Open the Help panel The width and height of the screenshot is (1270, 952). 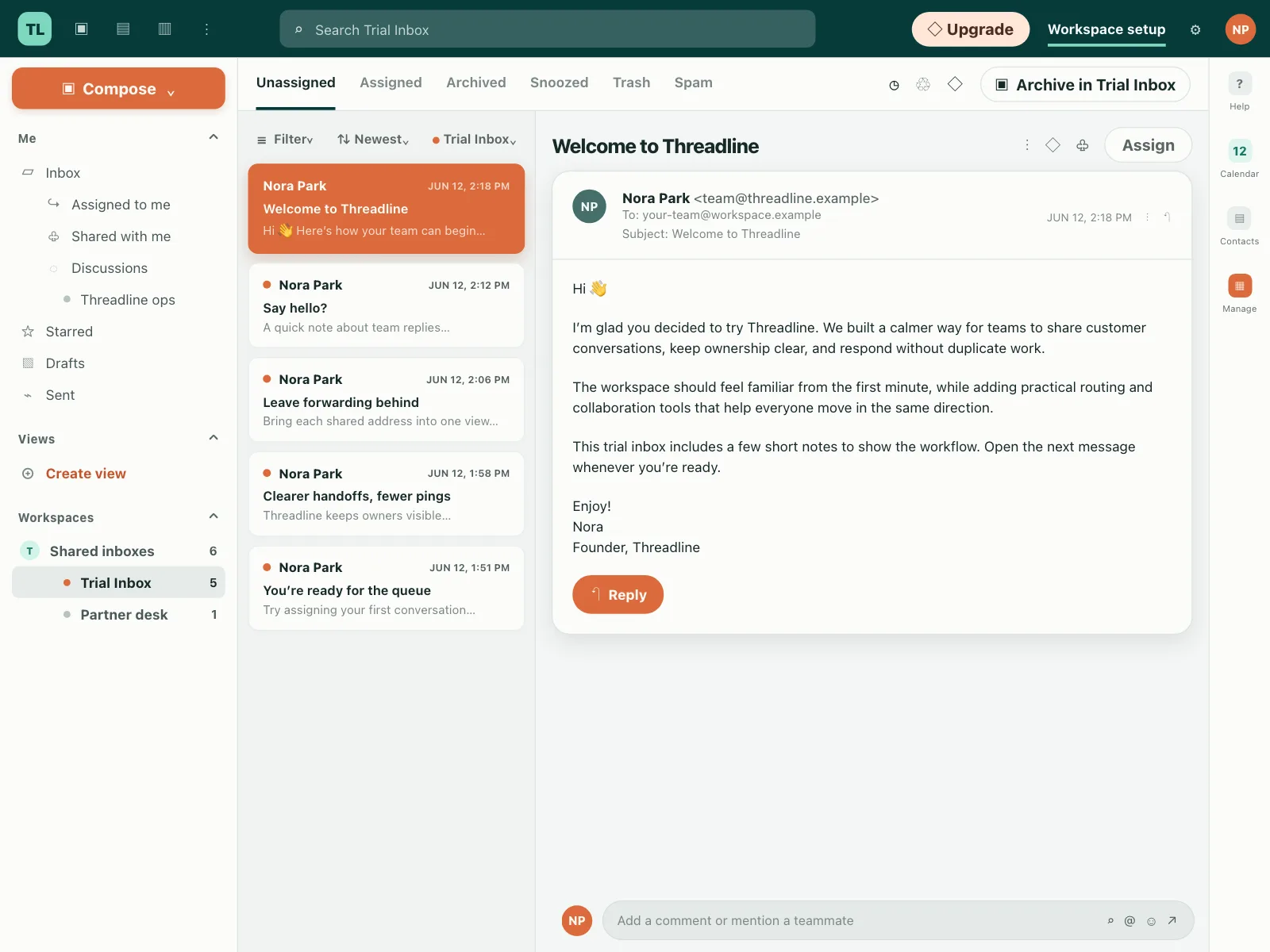coord(1240,92)
